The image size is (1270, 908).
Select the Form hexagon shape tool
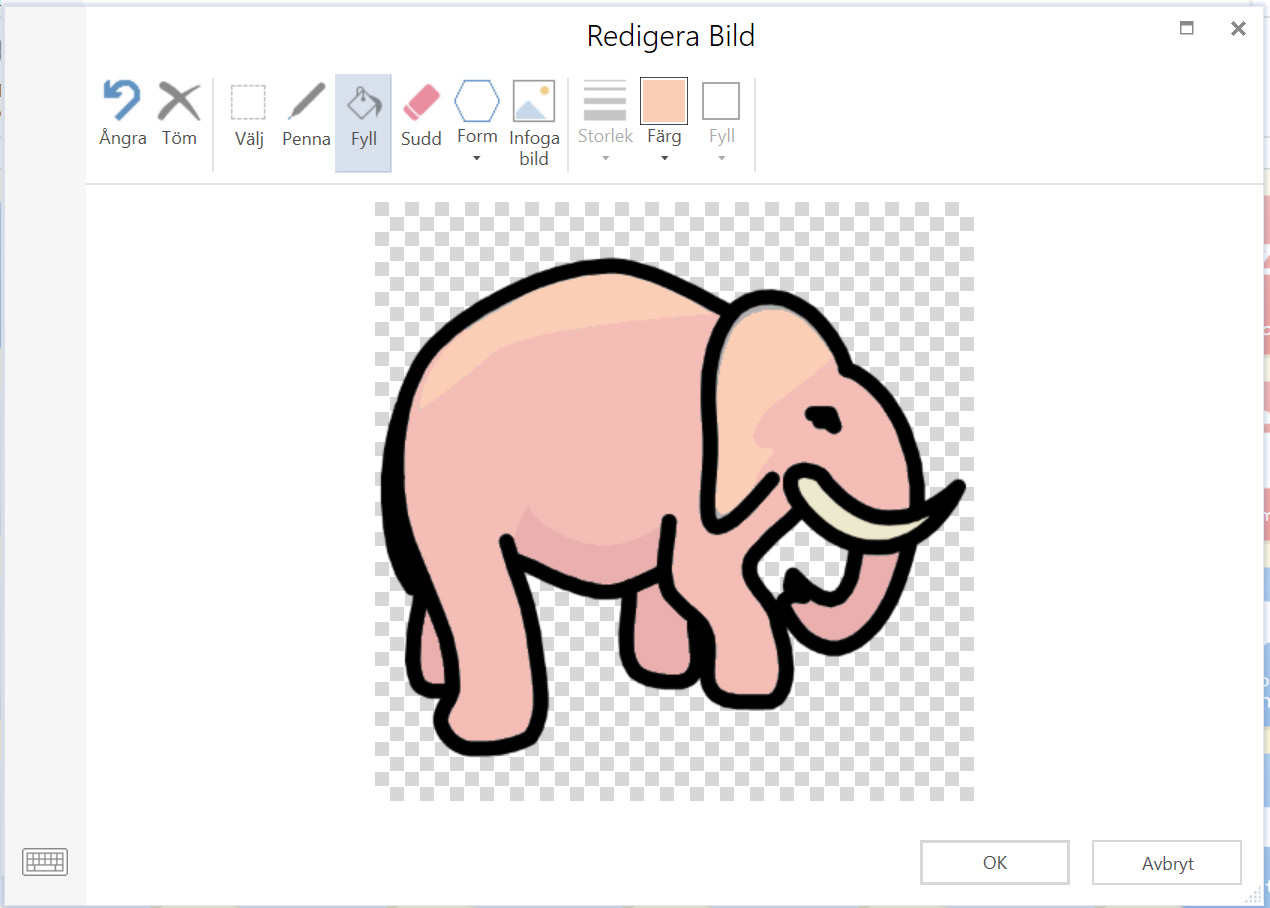[x=477, y=101]
